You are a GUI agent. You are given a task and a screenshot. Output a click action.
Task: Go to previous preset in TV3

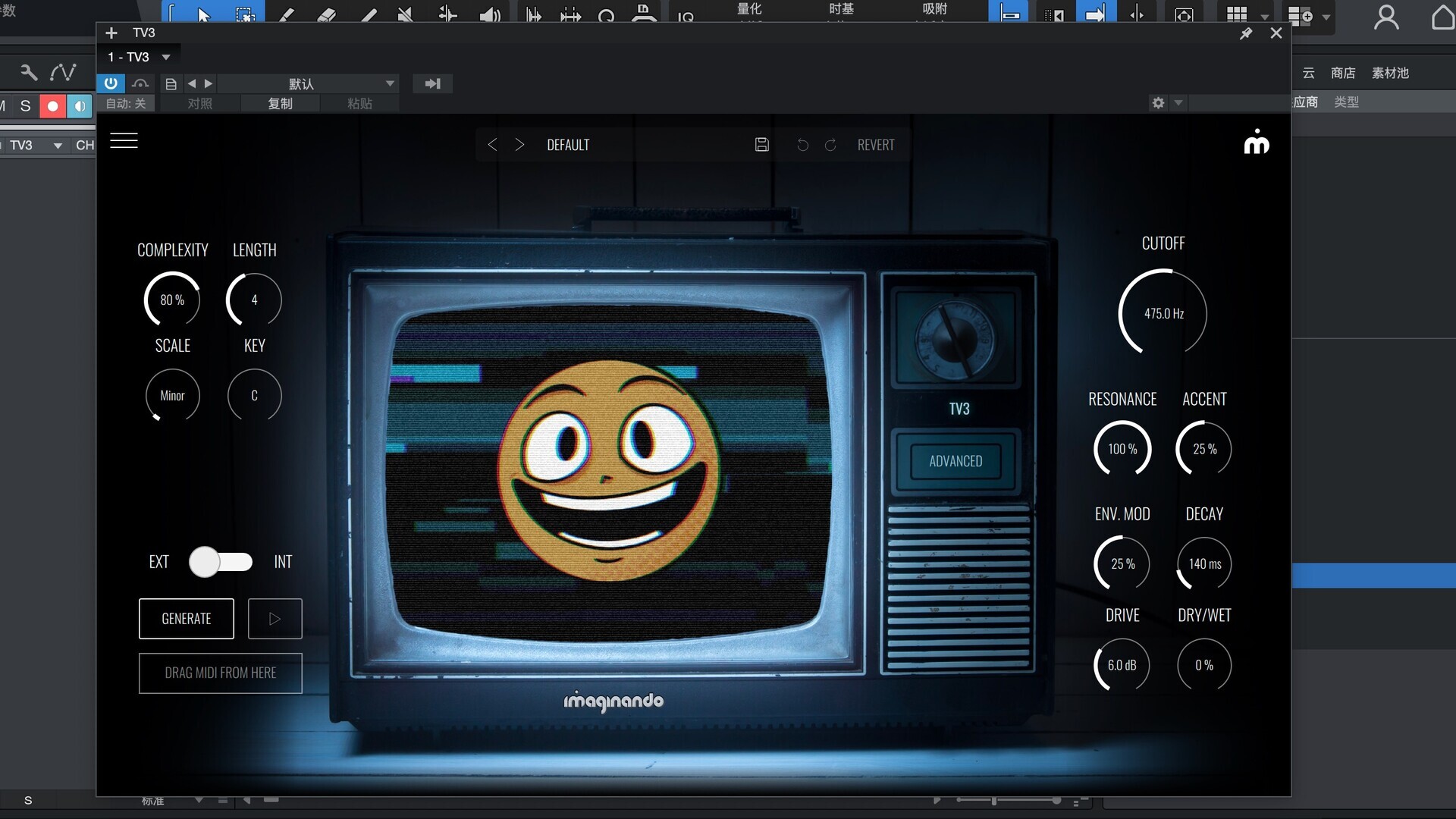[x=492, y=145]
